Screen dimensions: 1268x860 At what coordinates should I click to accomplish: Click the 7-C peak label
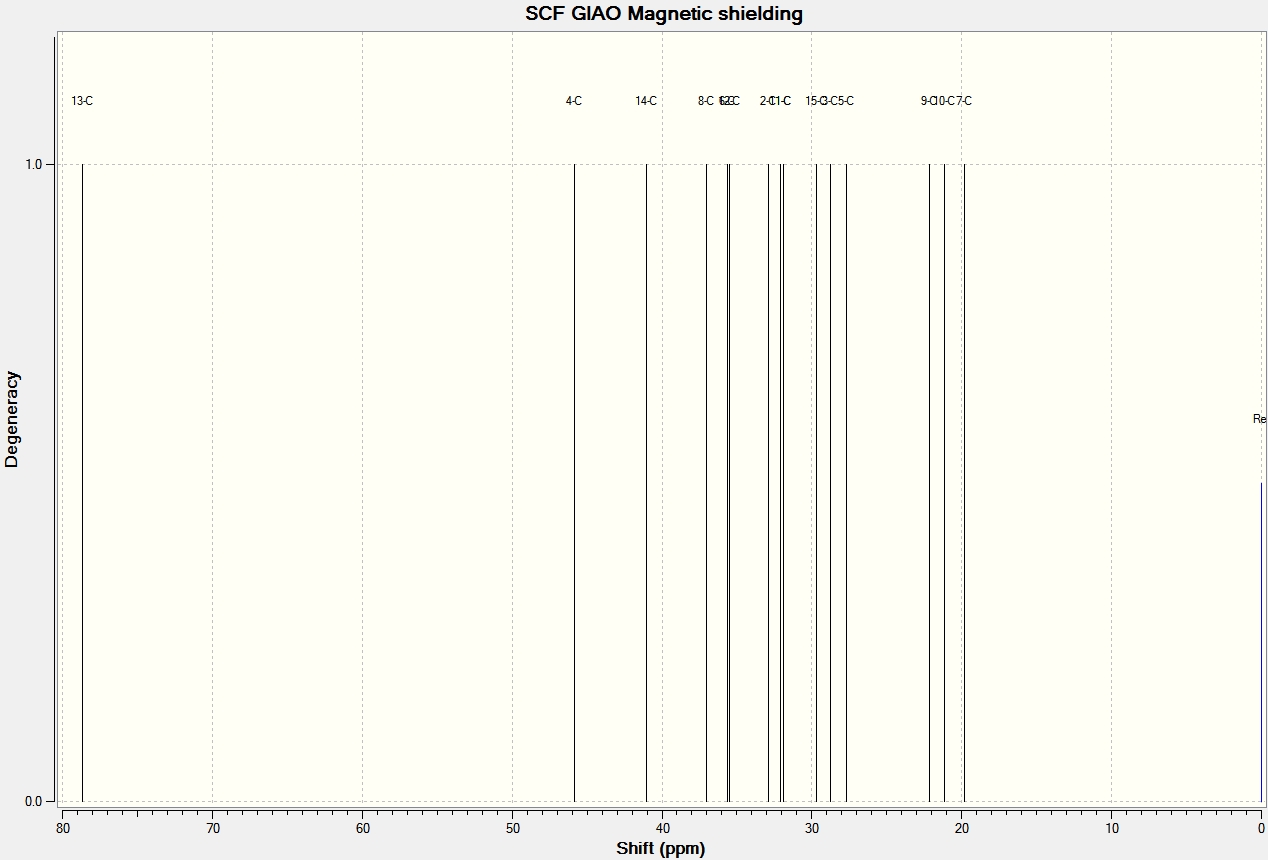[963, 101]
